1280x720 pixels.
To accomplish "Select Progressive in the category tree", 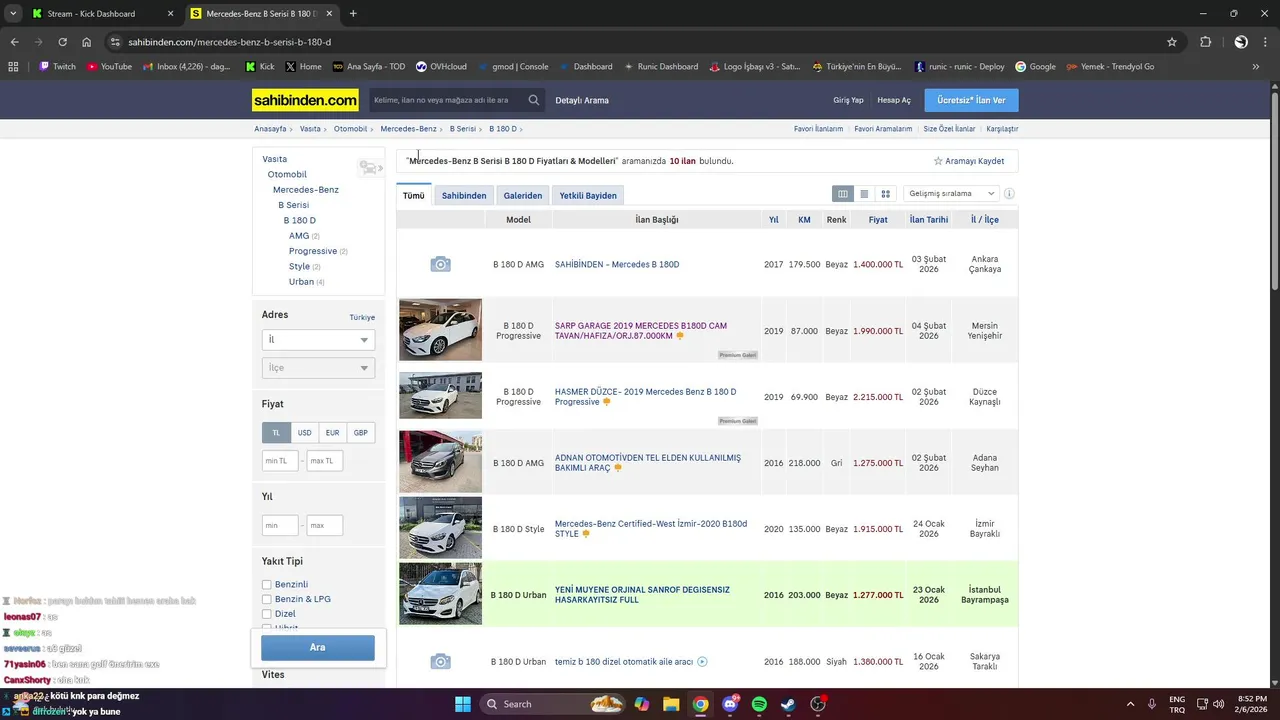I will click(313, 251).
